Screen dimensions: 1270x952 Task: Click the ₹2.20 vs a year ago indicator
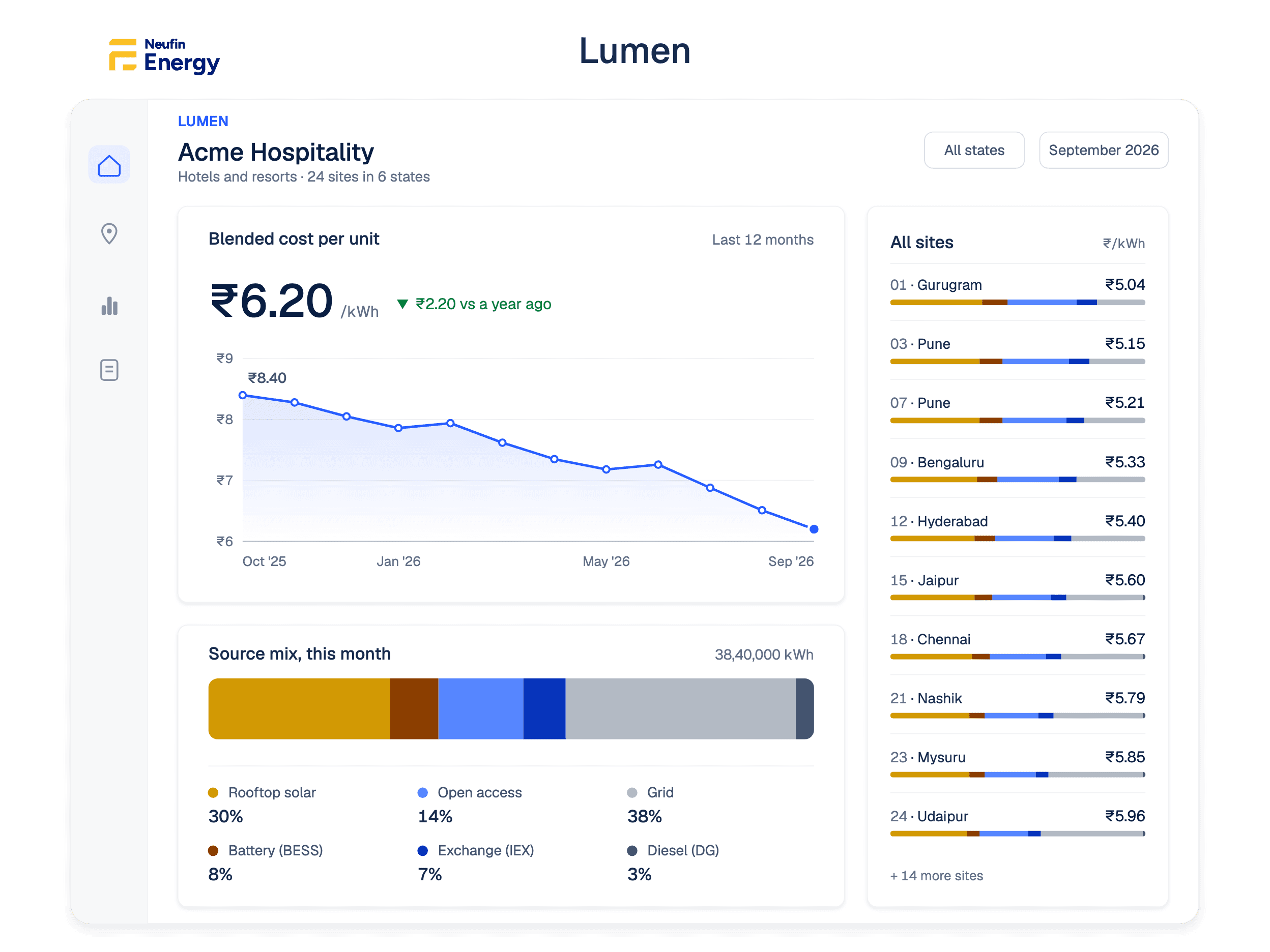coord(474,304)
